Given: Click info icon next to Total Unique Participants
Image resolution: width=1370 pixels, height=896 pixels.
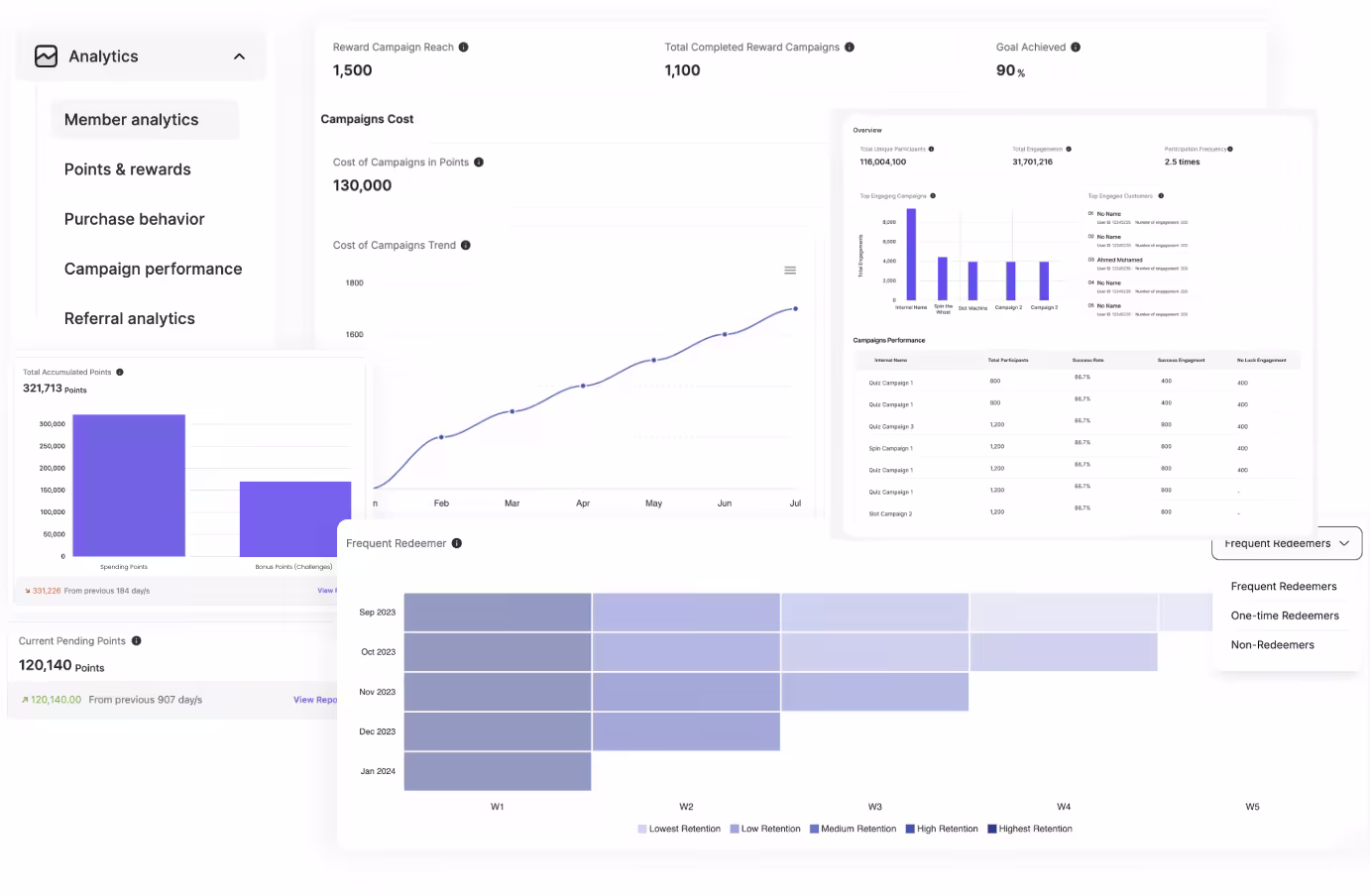Looking at the screenshot, I should 931,149.
